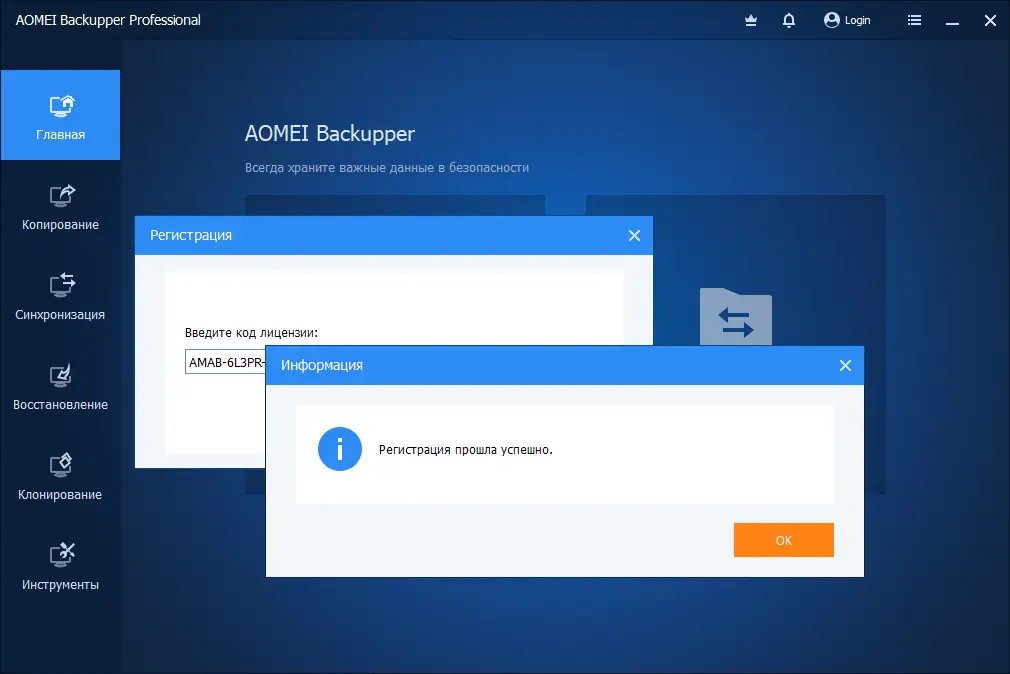Click the AOMEI Backupper Professional window title
Image resolution: width=1010 pixels, height=674 pixels.
pyautogui.click(x=108, y=20)
